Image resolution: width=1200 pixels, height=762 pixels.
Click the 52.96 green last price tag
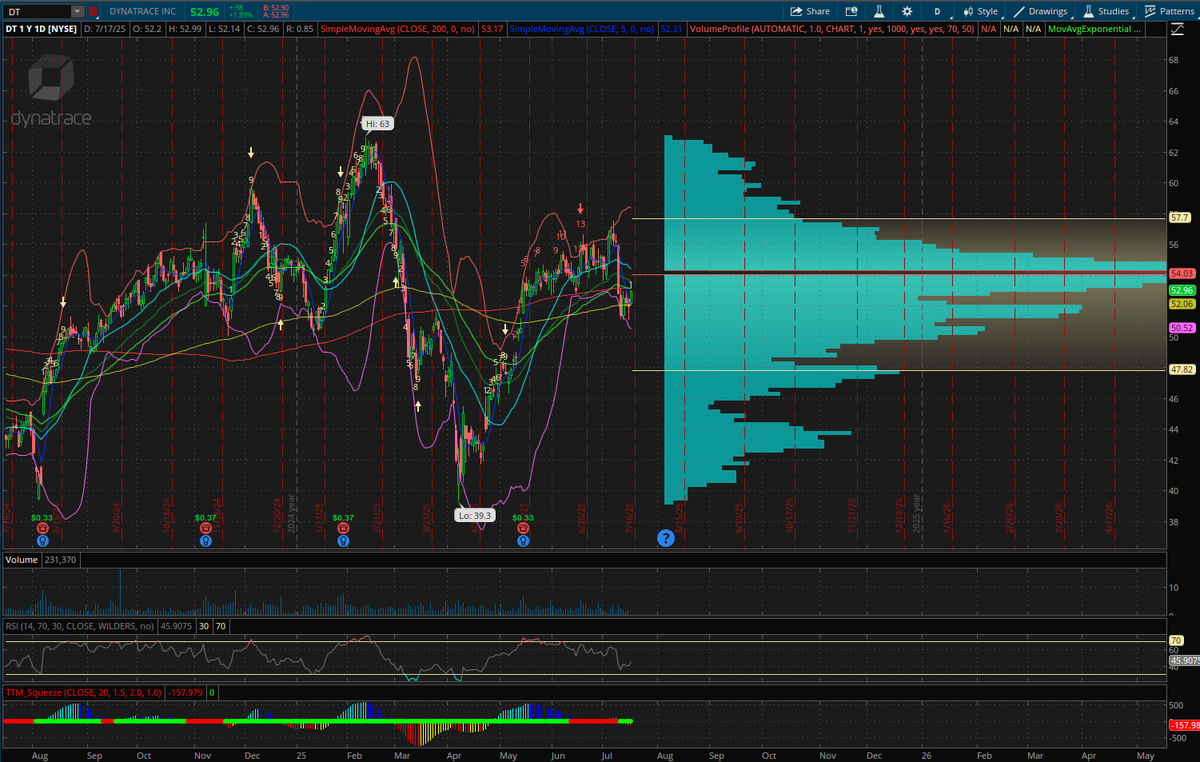[1181, 290]
